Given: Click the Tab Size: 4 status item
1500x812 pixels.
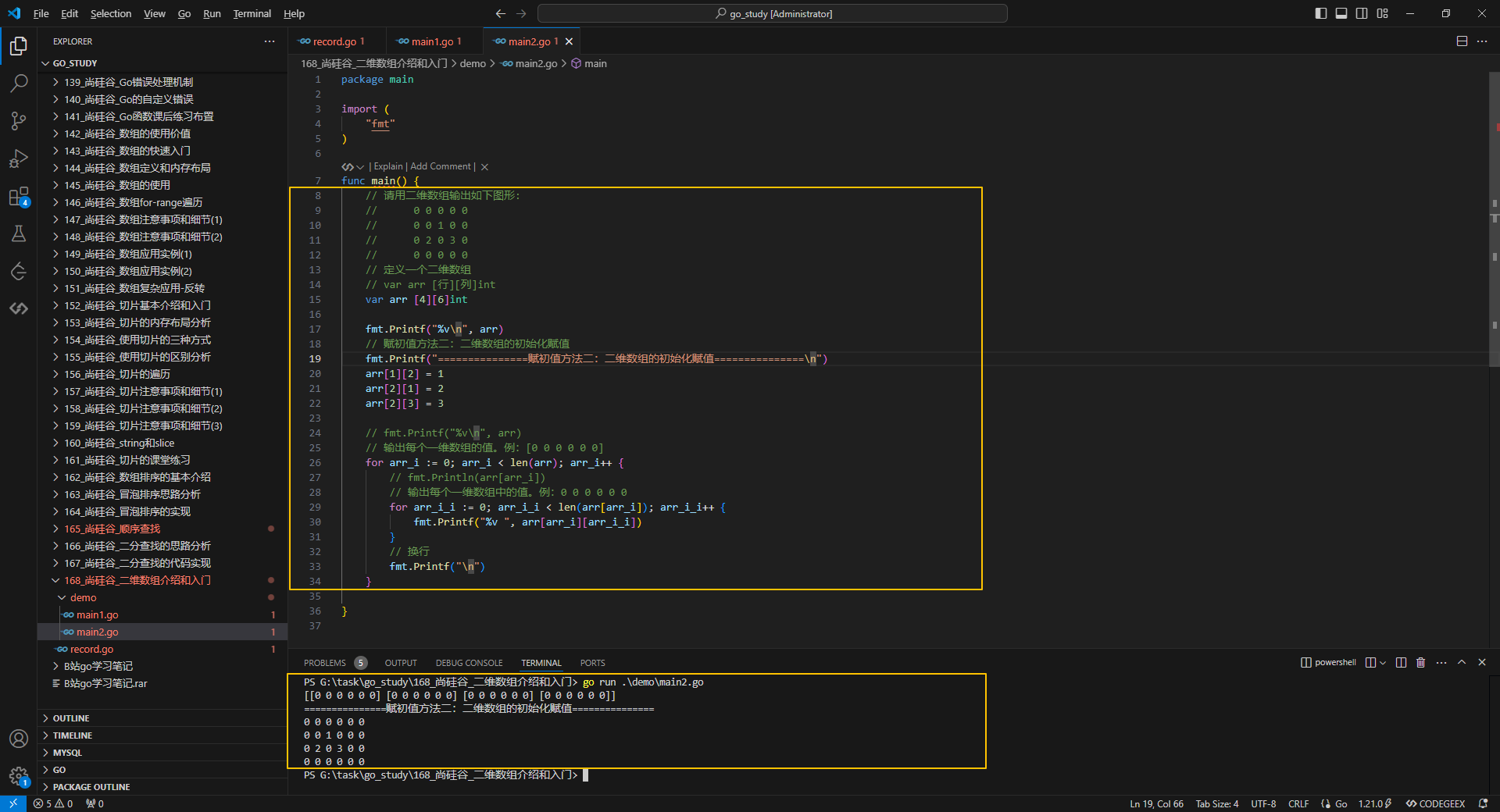Looking at the screenshot, I should click(x=1216, y=803).
